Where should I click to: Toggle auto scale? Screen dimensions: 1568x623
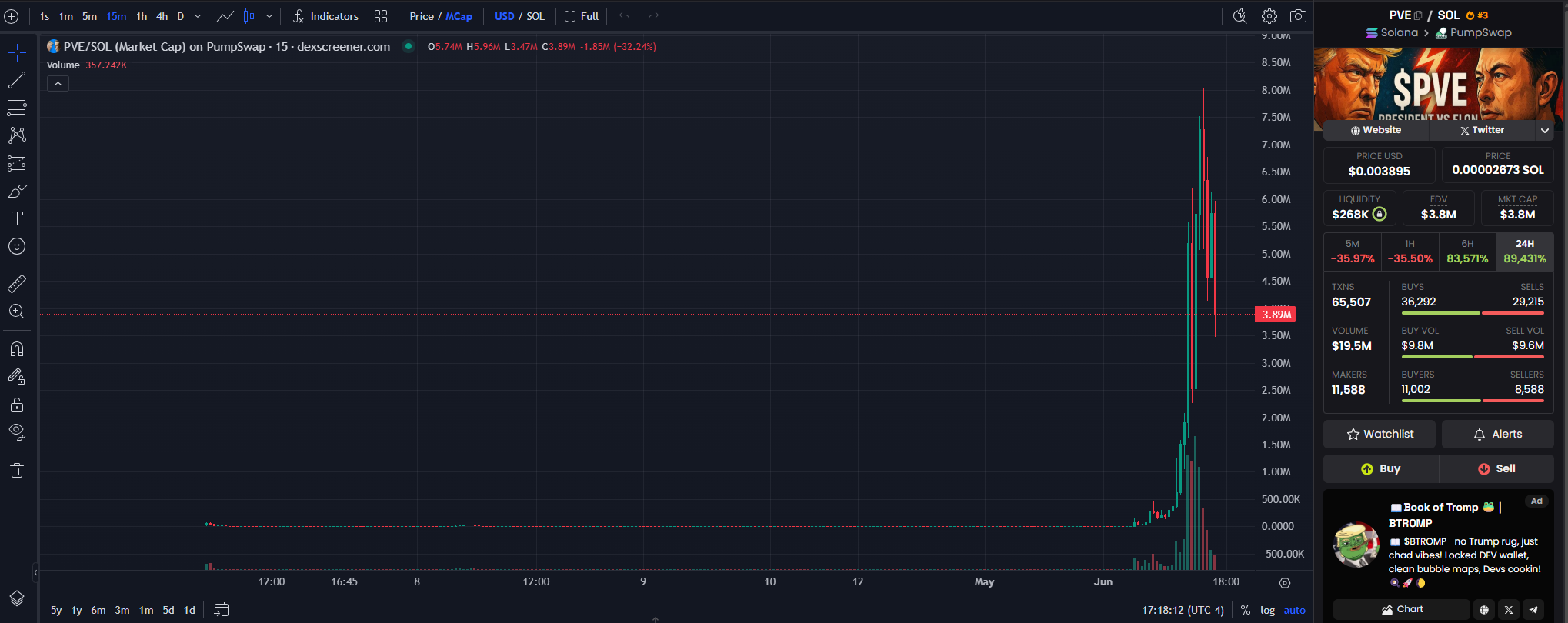click(1294, 610)
